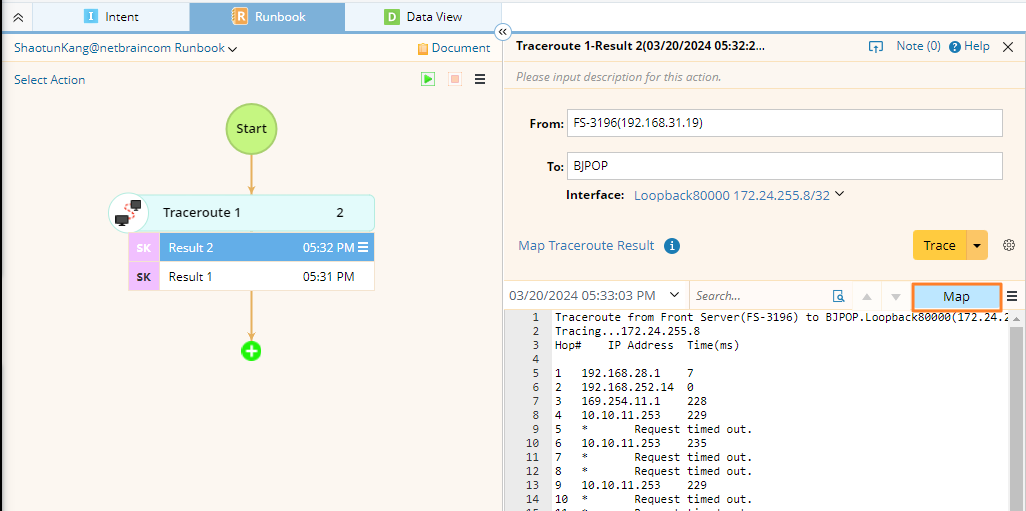Click Map Traceroute Result link
1026x511 pixels.
coord(586,246)
